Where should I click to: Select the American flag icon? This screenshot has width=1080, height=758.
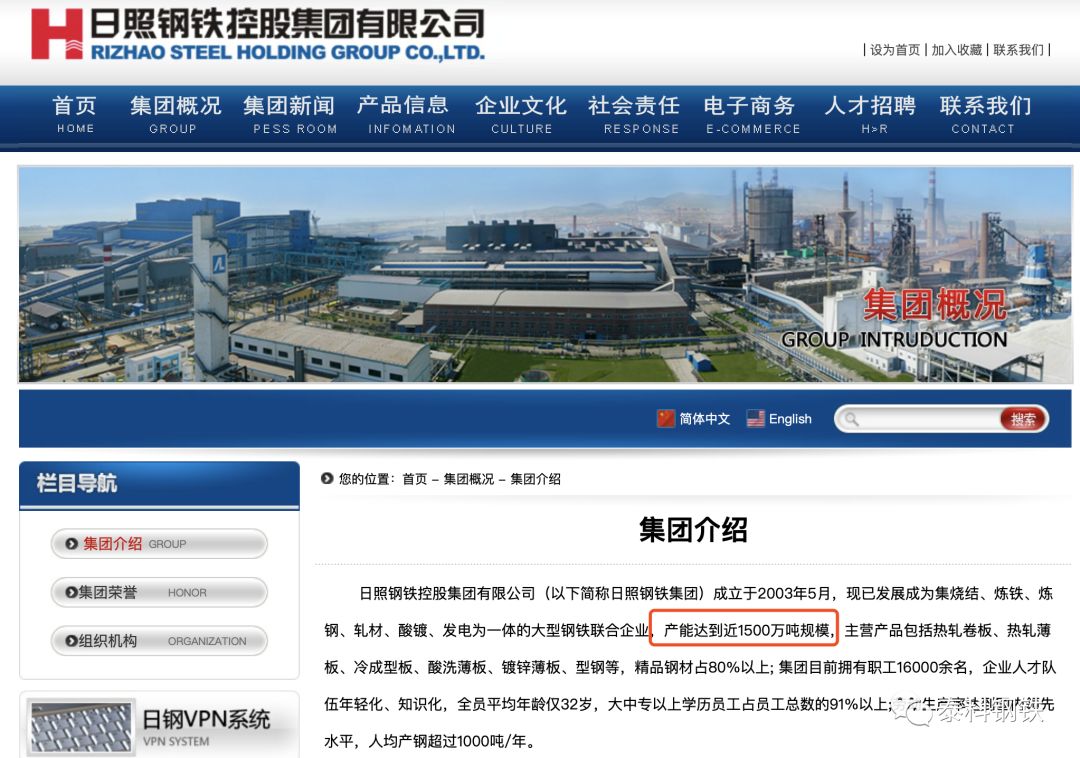756,419
